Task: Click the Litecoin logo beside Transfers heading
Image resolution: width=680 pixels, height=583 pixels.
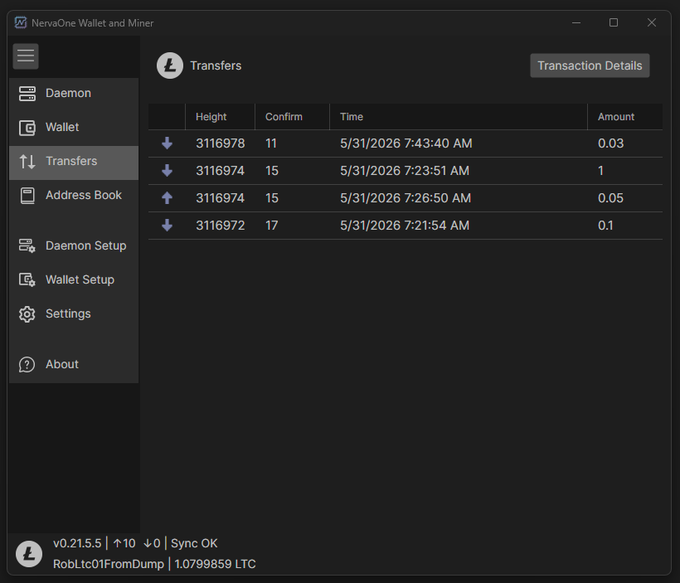Action: (170, 66)
